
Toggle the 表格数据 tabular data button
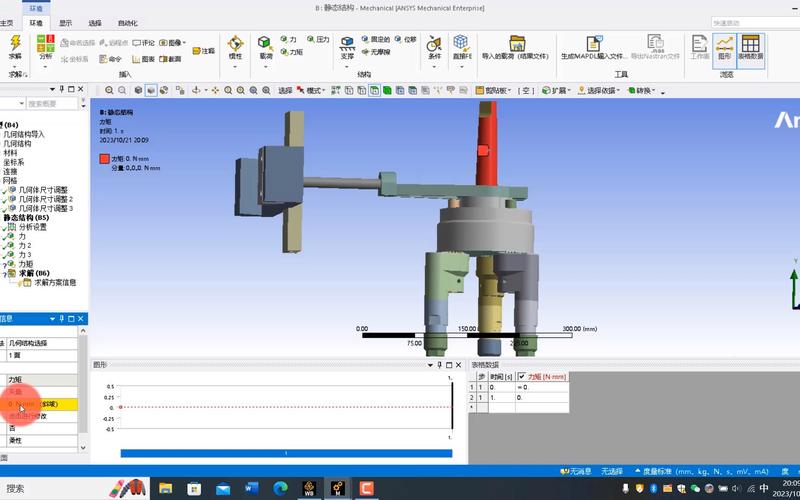click(x=751, y=51)
